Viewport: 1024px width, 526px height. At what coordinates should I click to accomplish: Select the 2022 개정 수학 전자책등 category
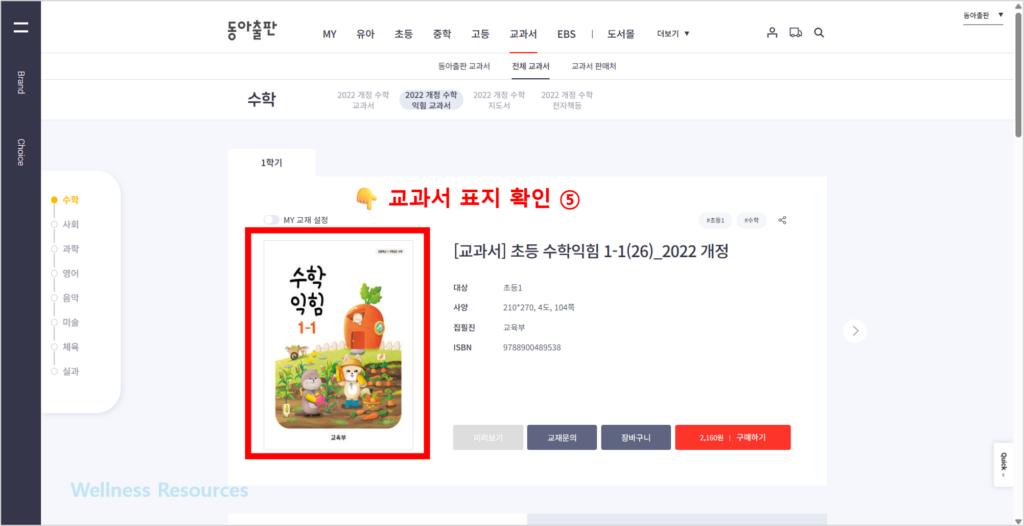coord(567,100)
